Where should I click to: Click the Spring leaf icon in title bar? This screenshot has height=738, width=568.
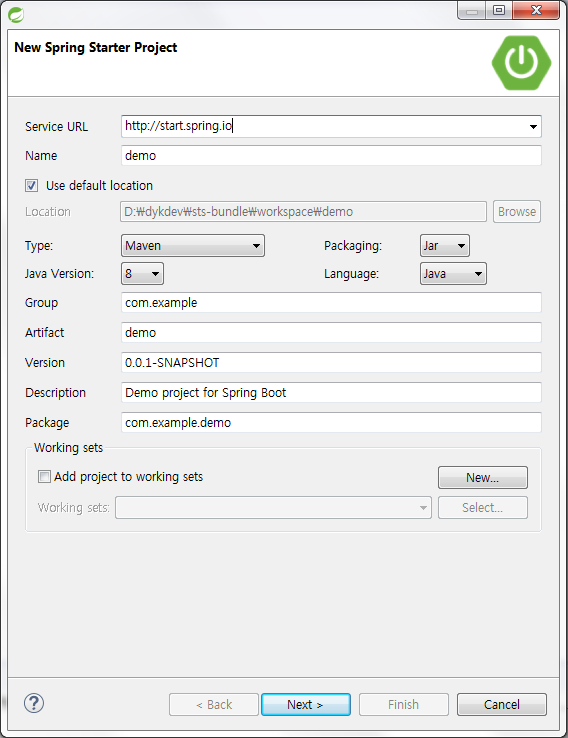click(16, 15)
